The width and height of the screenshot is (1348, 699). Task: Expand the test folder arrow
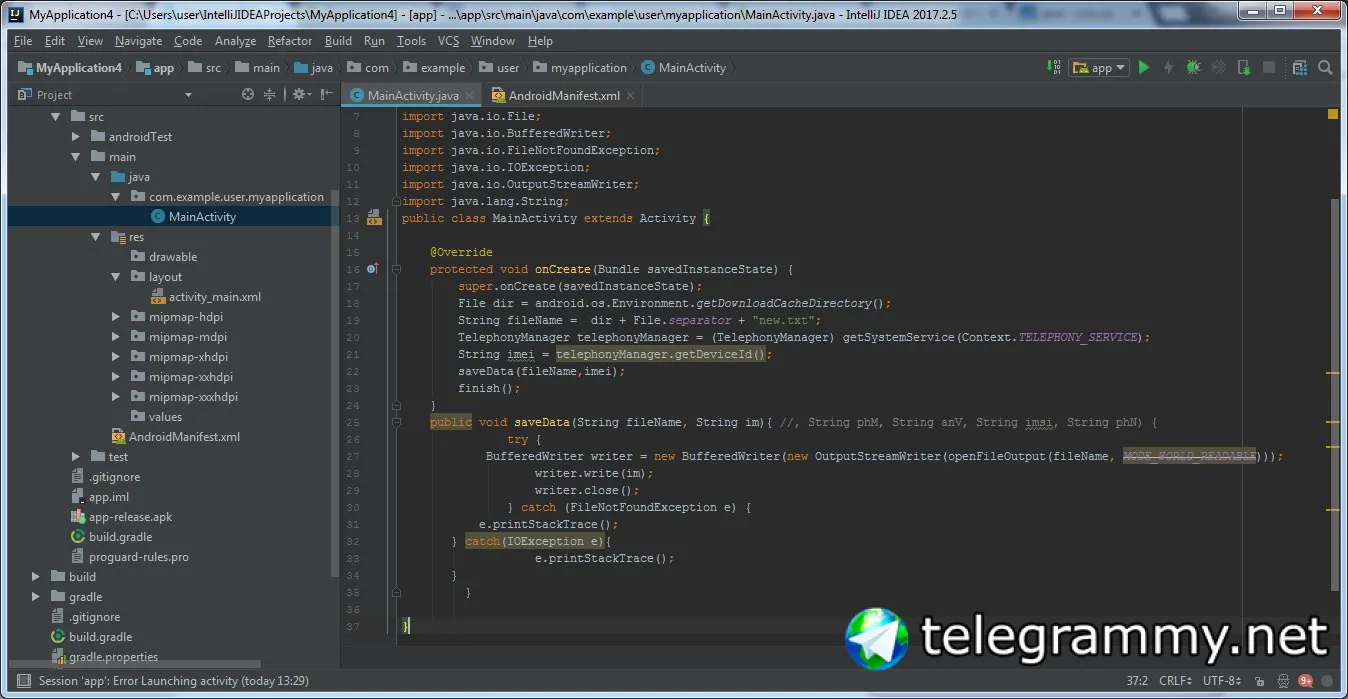[76, 457]
